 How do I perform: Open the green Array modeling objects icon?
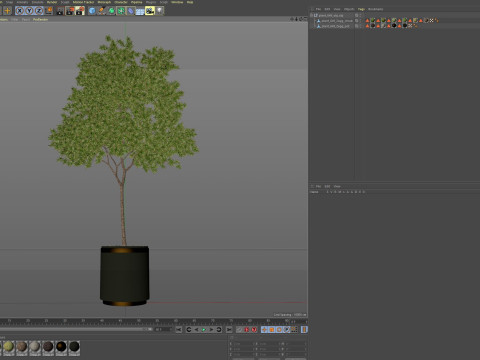coord(121,11)
